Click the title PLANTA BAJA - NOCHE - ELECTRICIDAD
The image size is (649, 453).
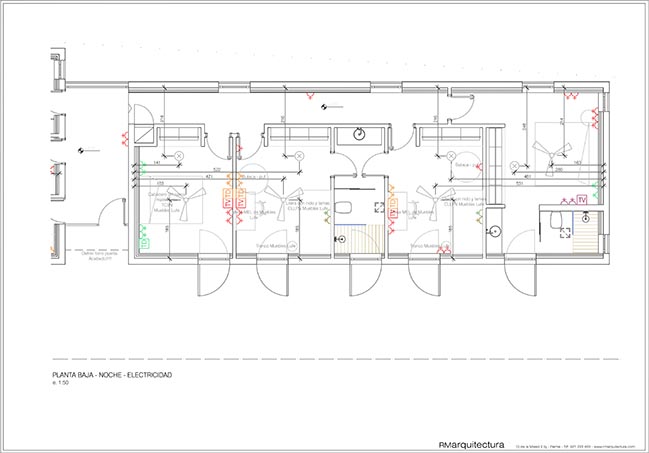coord(112,375)
